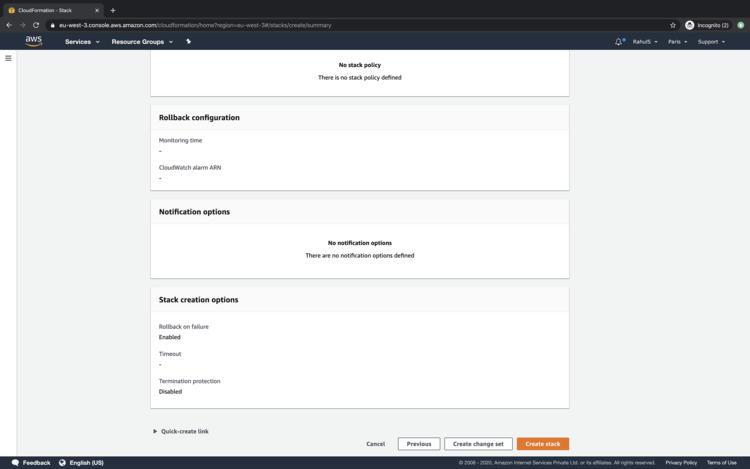Viewport: 750px width, 469px height.
Task: Open the Support menu
Action: 711,42
